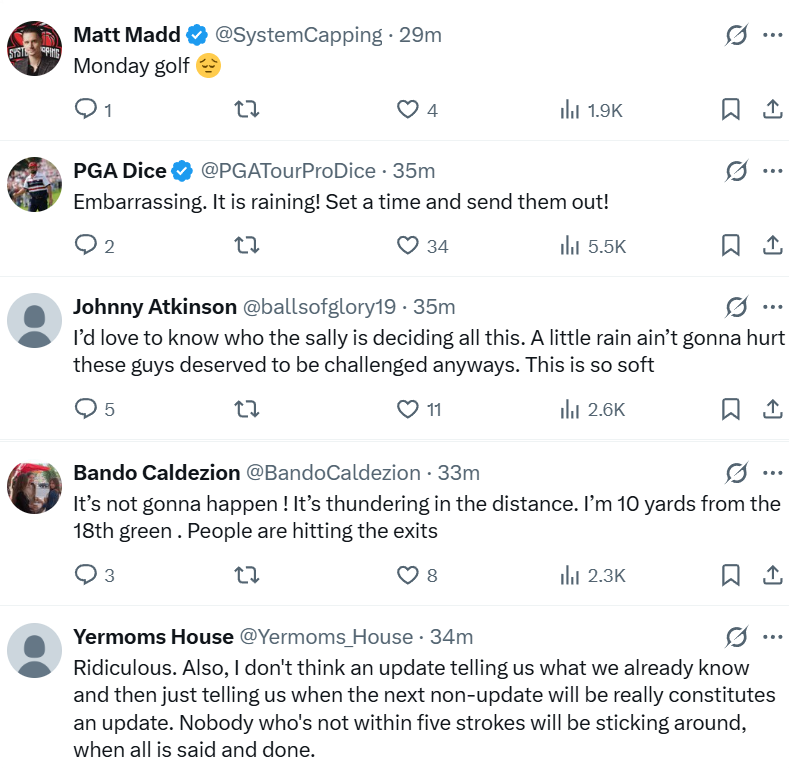Reply to Matt Madd's Monday golf tweet
Image resolution: width=789 pixels, height=768 pixels.
click(x=87, y=109)
